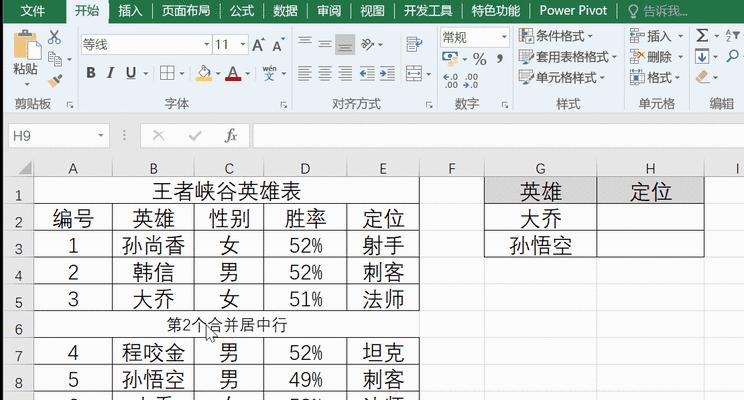This screenshot has width=744, height=400.
Task: Toggle italic formatting
Action: point(111,73)
